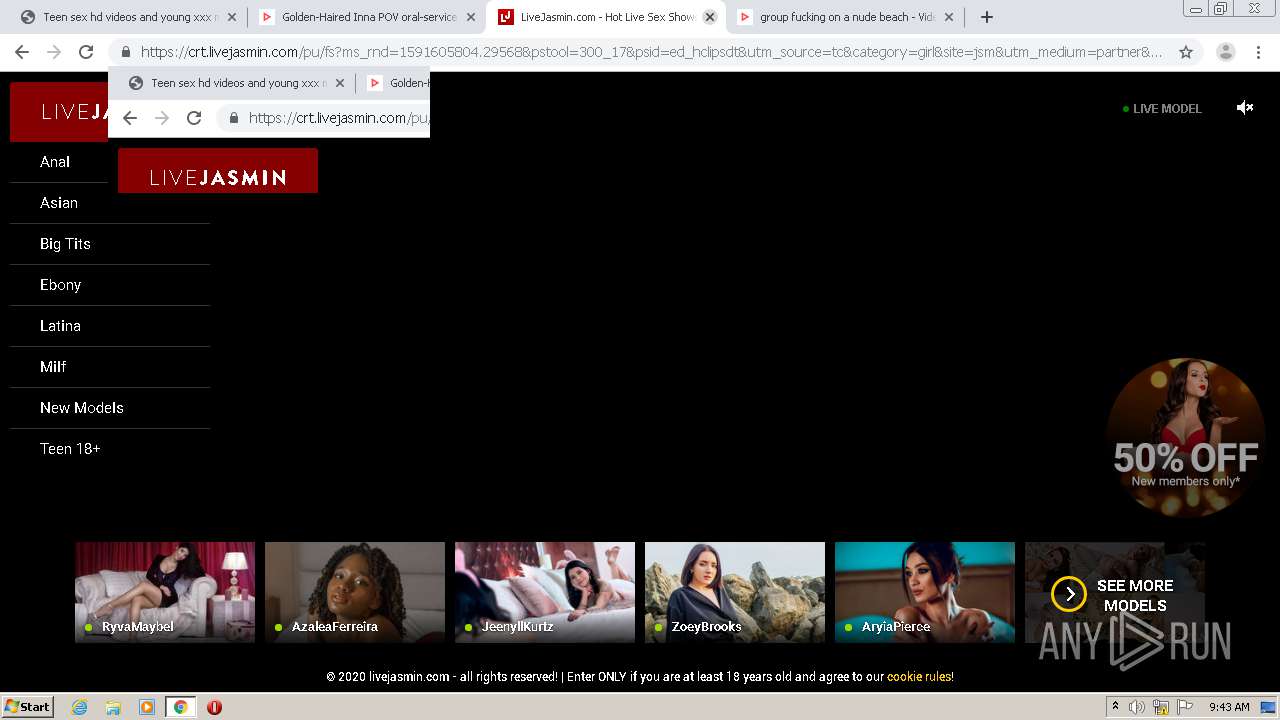Select the Chrome icon in the taskbar

click(180, 707)
